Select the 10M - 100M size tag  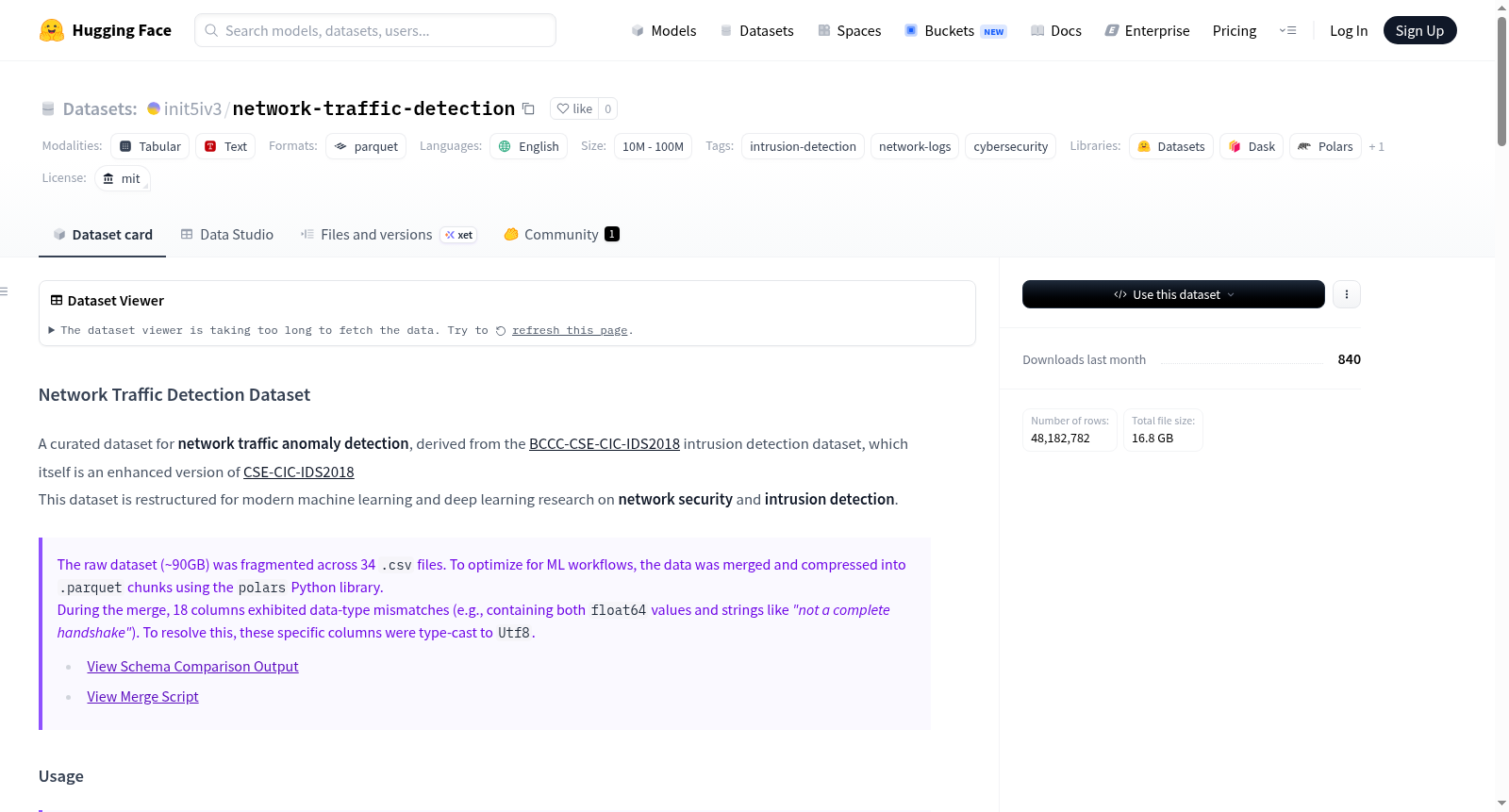(653, 146)
